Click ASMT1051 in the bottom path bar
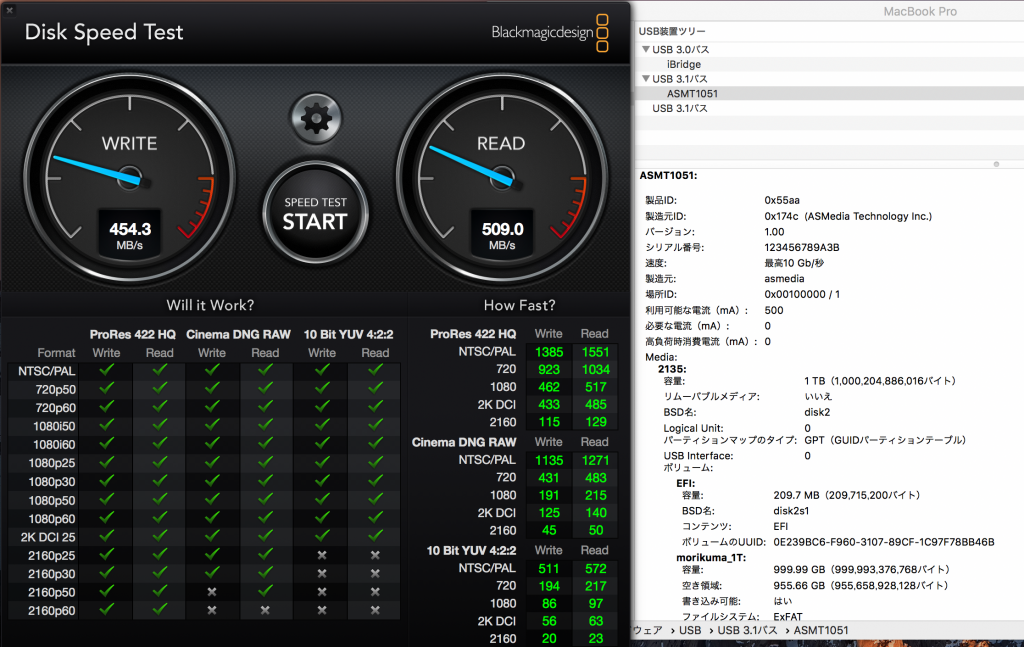The image size is (1024, 647). click(821, 630)
